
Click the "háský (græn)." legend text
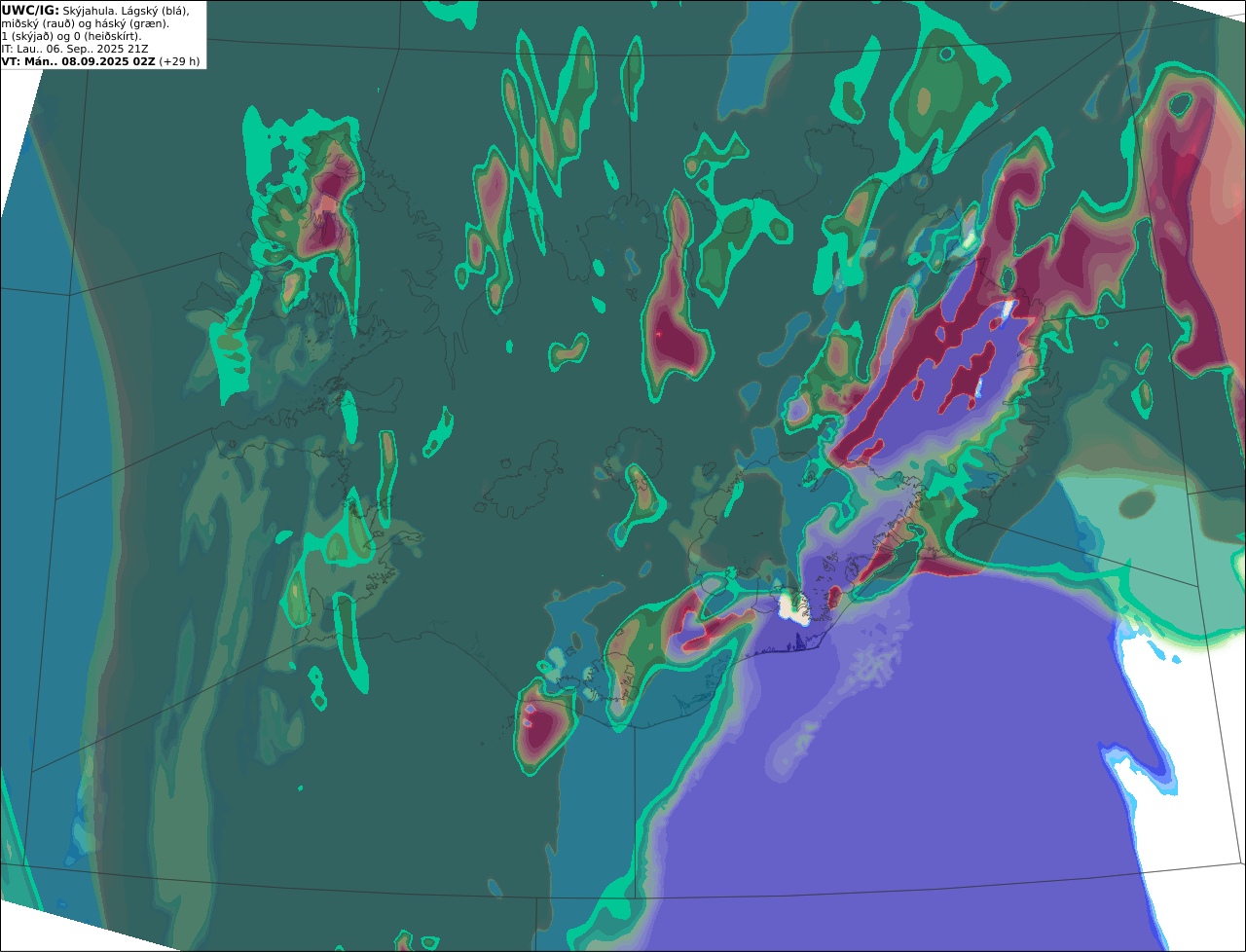131,23
